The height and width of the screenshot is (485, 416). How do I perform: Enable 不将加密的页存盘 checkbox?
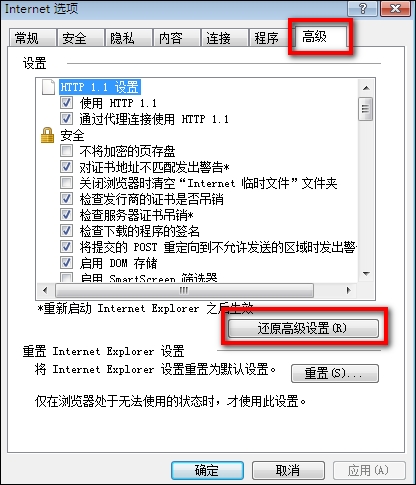[66, 151]
